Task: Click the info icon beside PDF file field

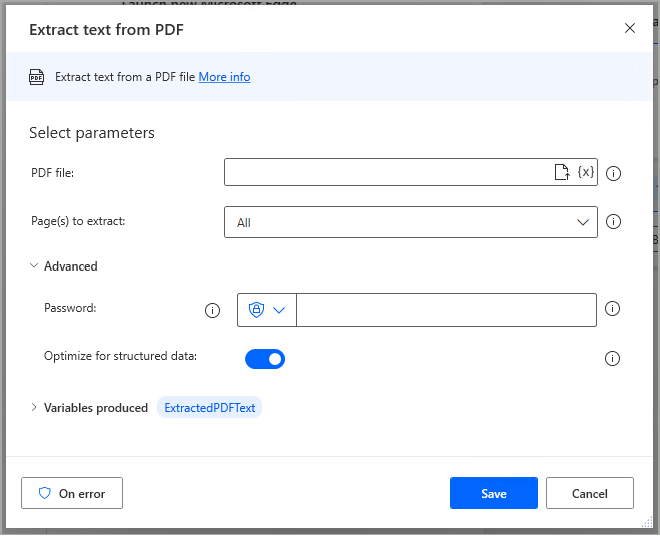Action: pos(614,173)
